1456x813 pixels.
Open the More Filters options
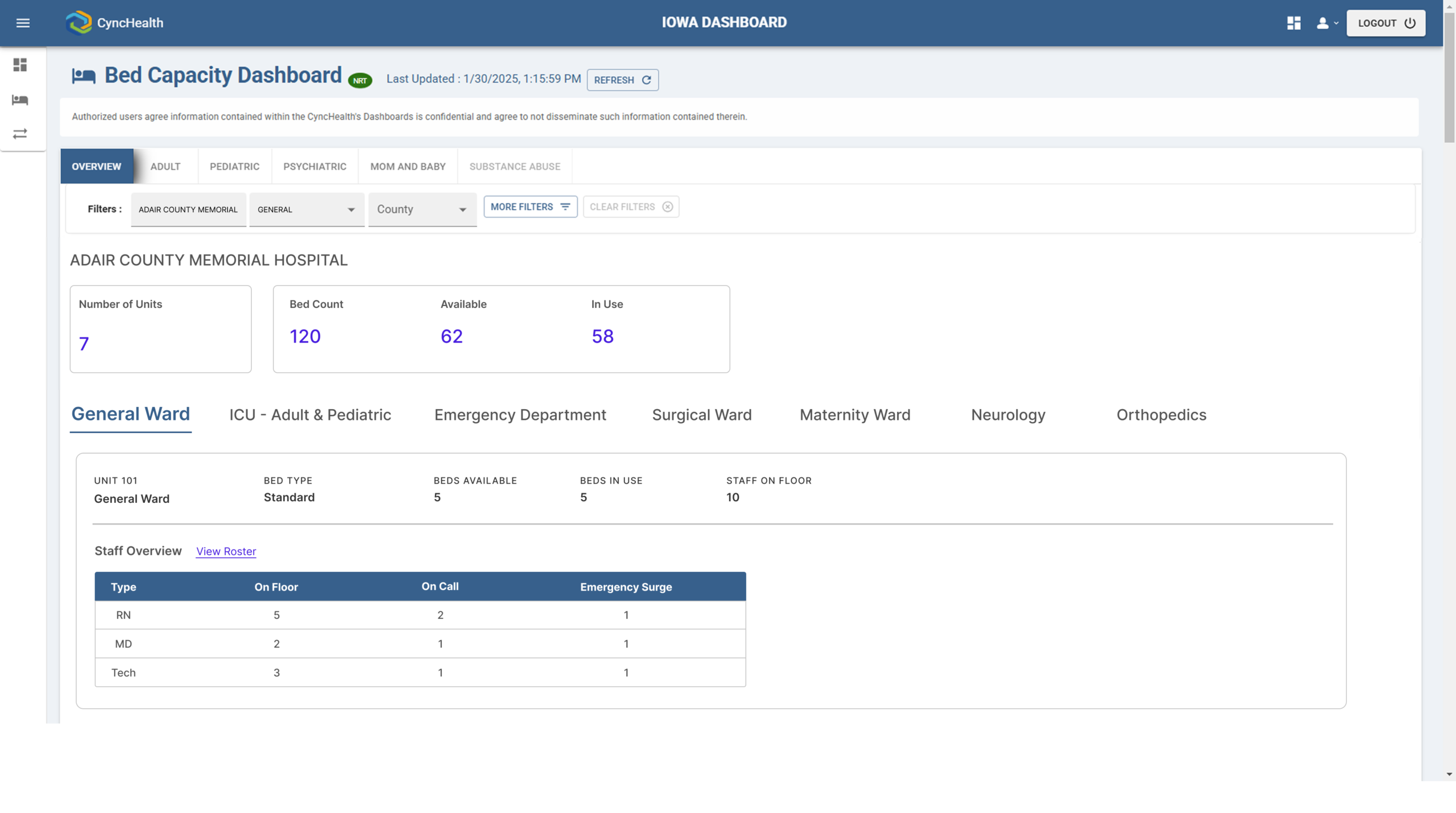pos(530,207)
